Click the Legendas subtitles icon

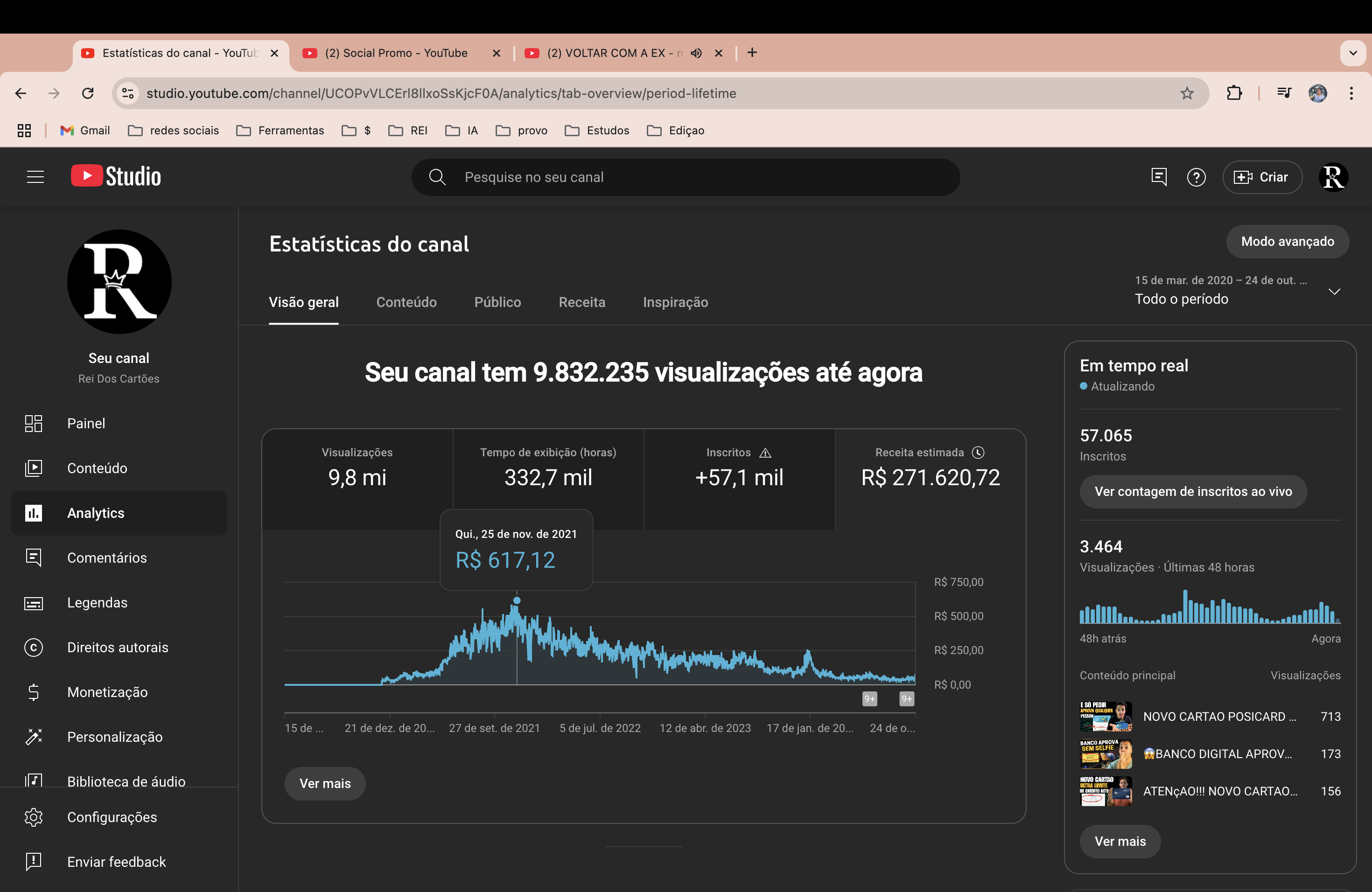point(34,603)
